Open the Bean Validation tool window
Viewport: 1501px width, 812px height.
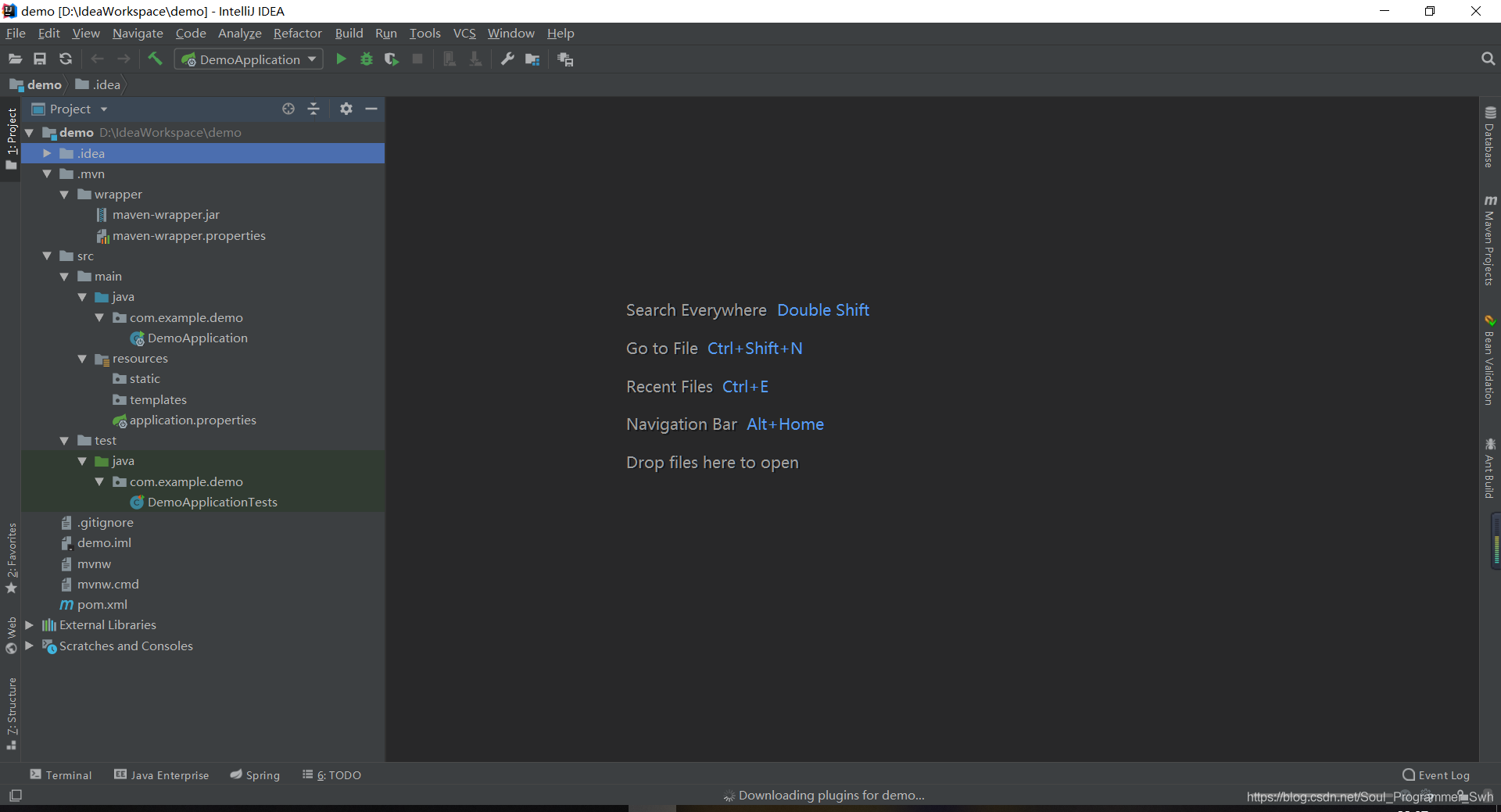pyautogui.click(x=1490, y=360)
